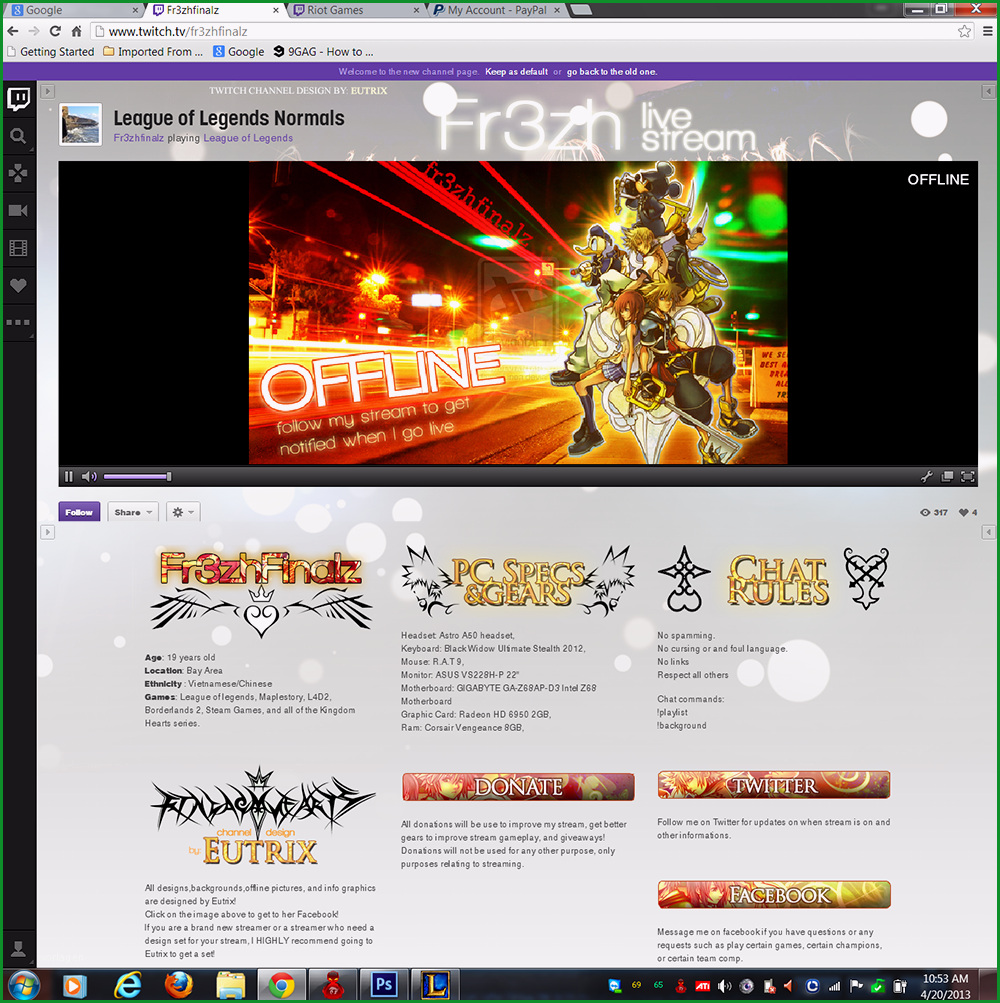Image resolution: width=1000 pixels, height=1003 pixels.
Task: Open Getting Started bookmark
Action: pyautogui.click(x=51, y=52)
